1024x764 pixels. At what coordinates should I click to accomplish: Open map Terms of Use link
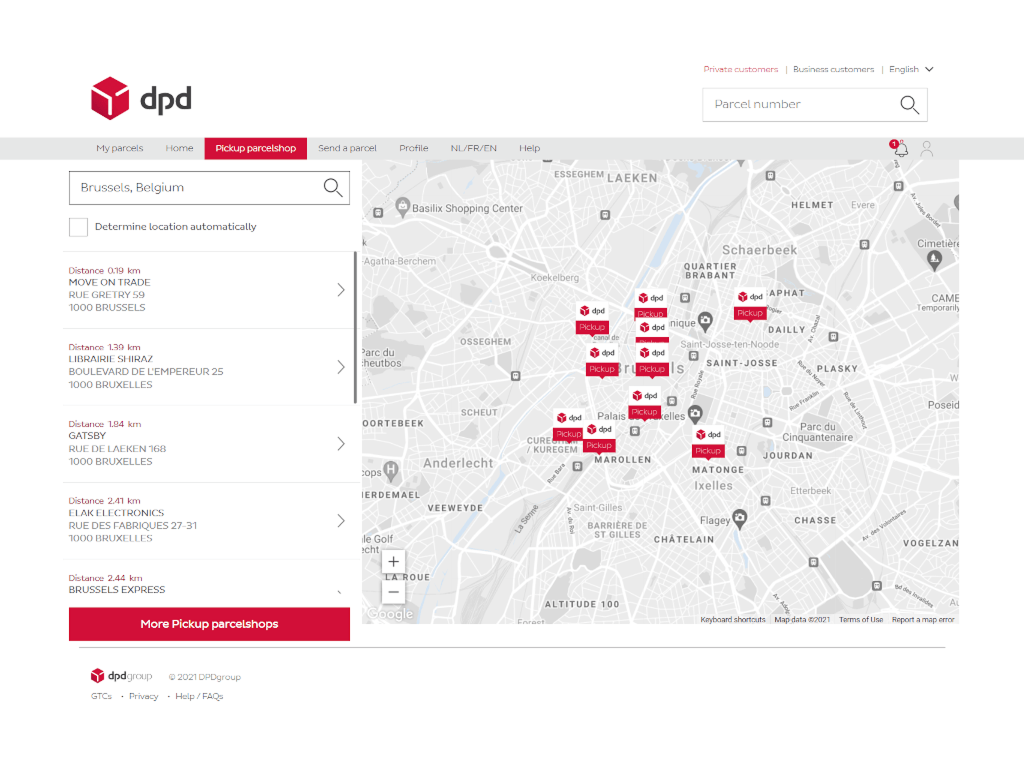[x=861, y=620]
